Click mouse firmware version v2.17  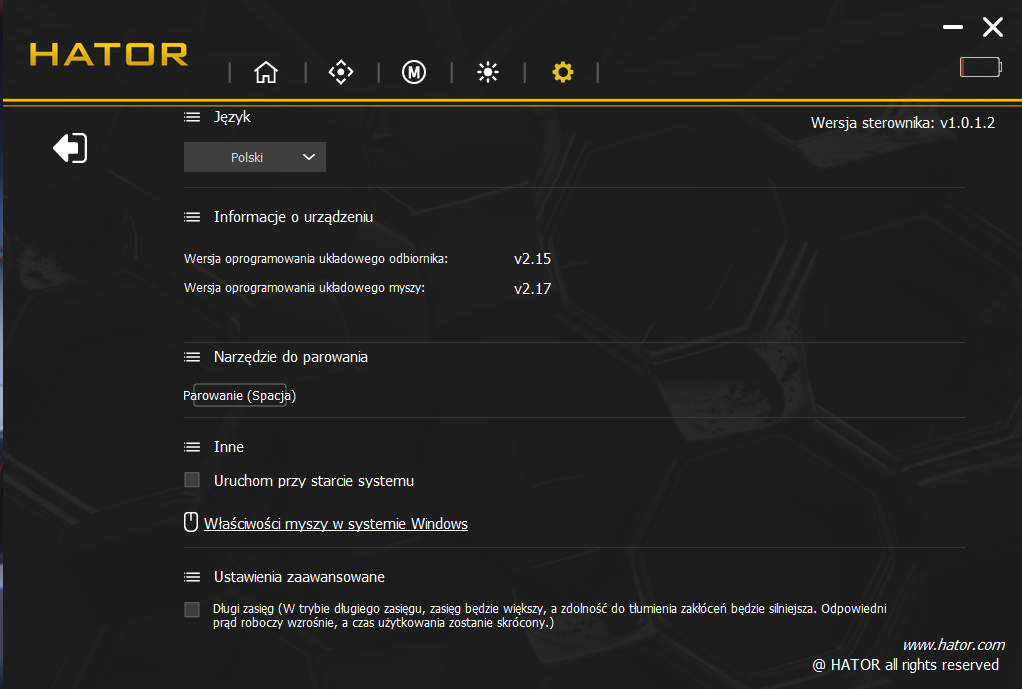click(x=533, y=289)
